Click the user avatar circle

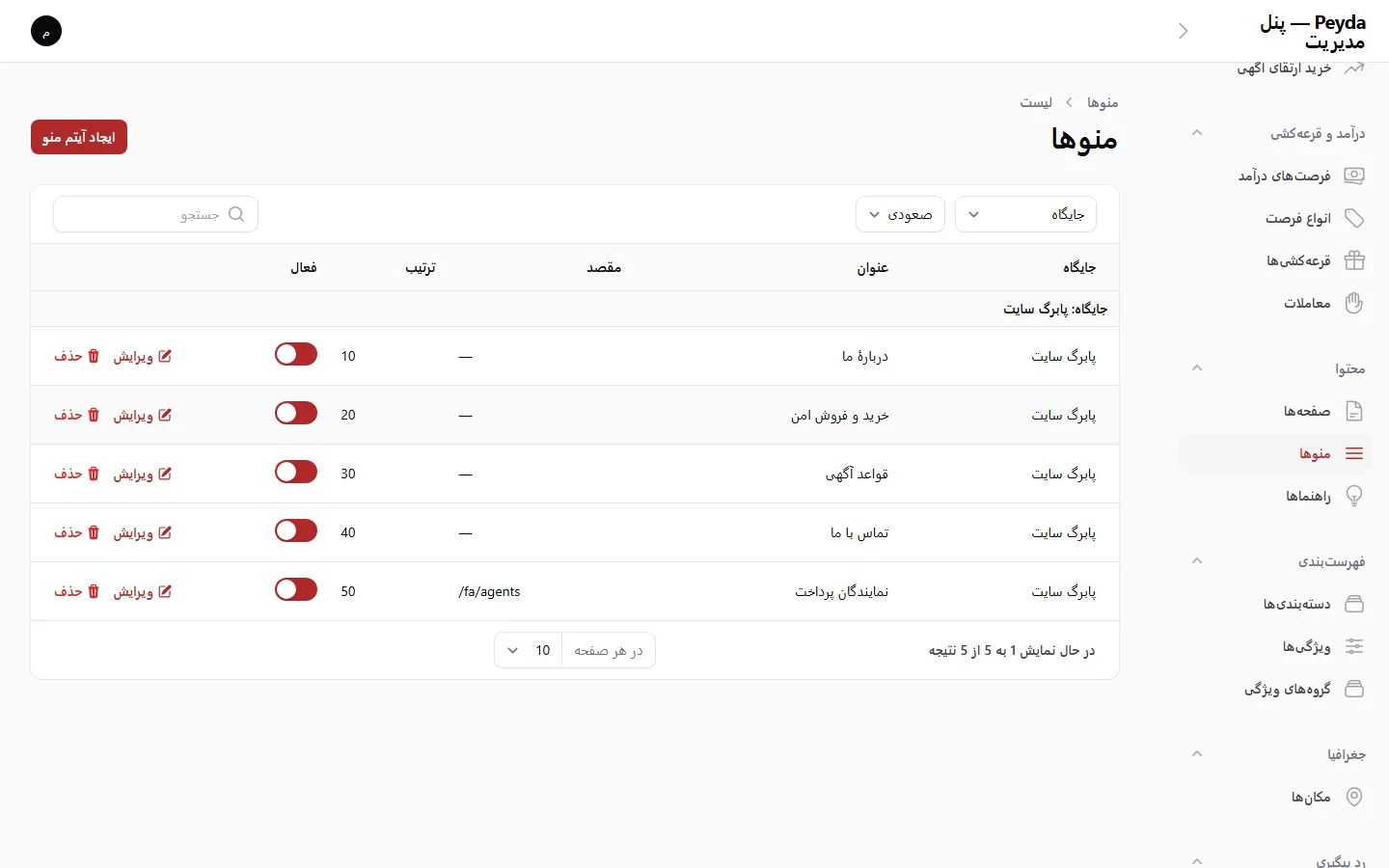(x=46, y=31)
